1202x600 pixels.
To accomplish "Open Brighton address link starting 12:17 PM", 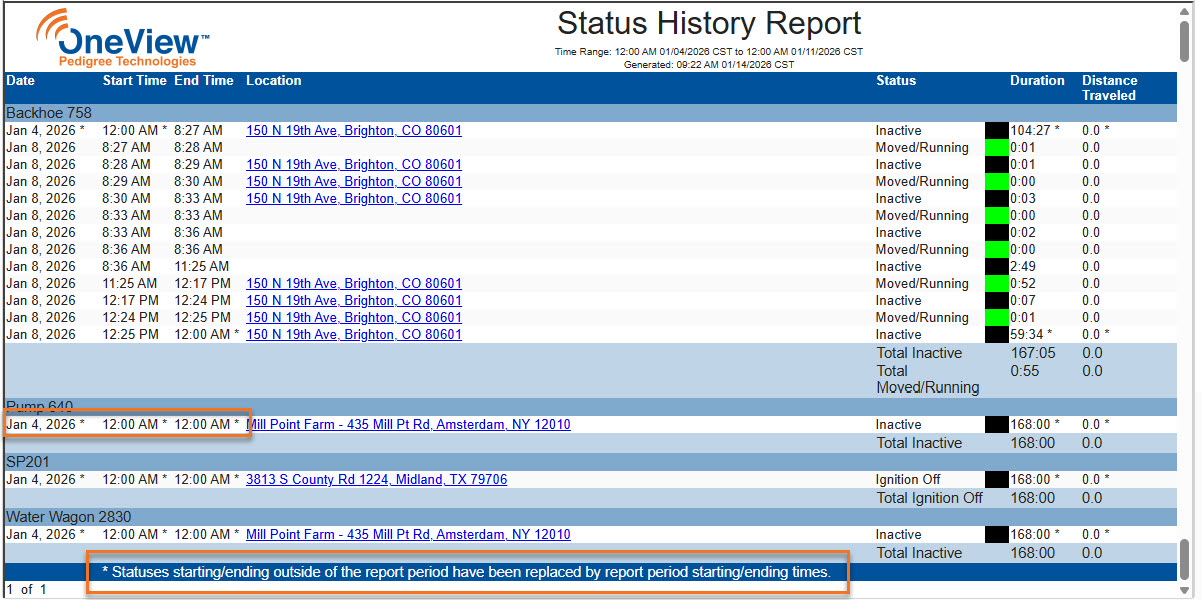I will click(x=354, y=301).
